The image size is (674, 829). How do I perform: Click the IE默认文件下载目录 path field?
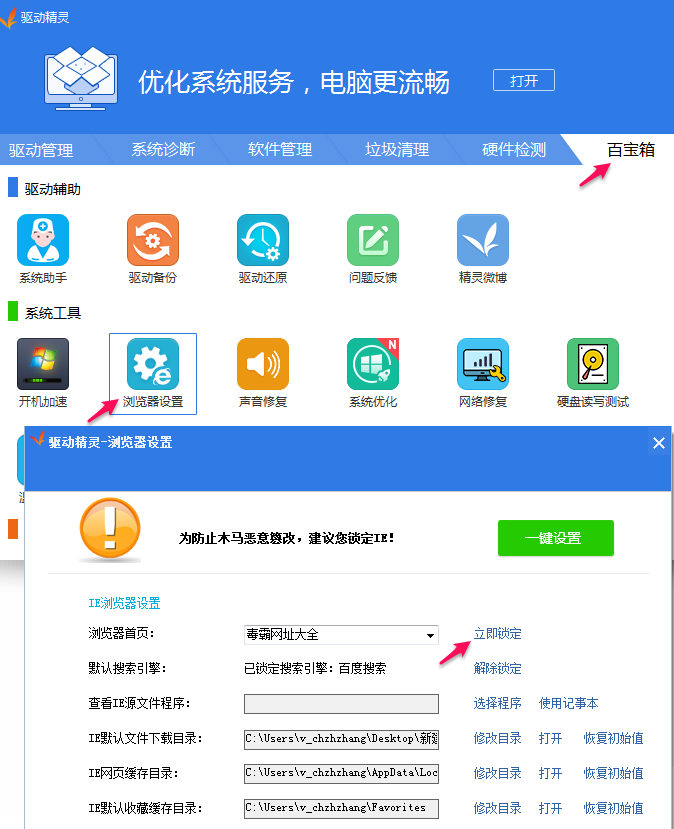tap(341, 739)
